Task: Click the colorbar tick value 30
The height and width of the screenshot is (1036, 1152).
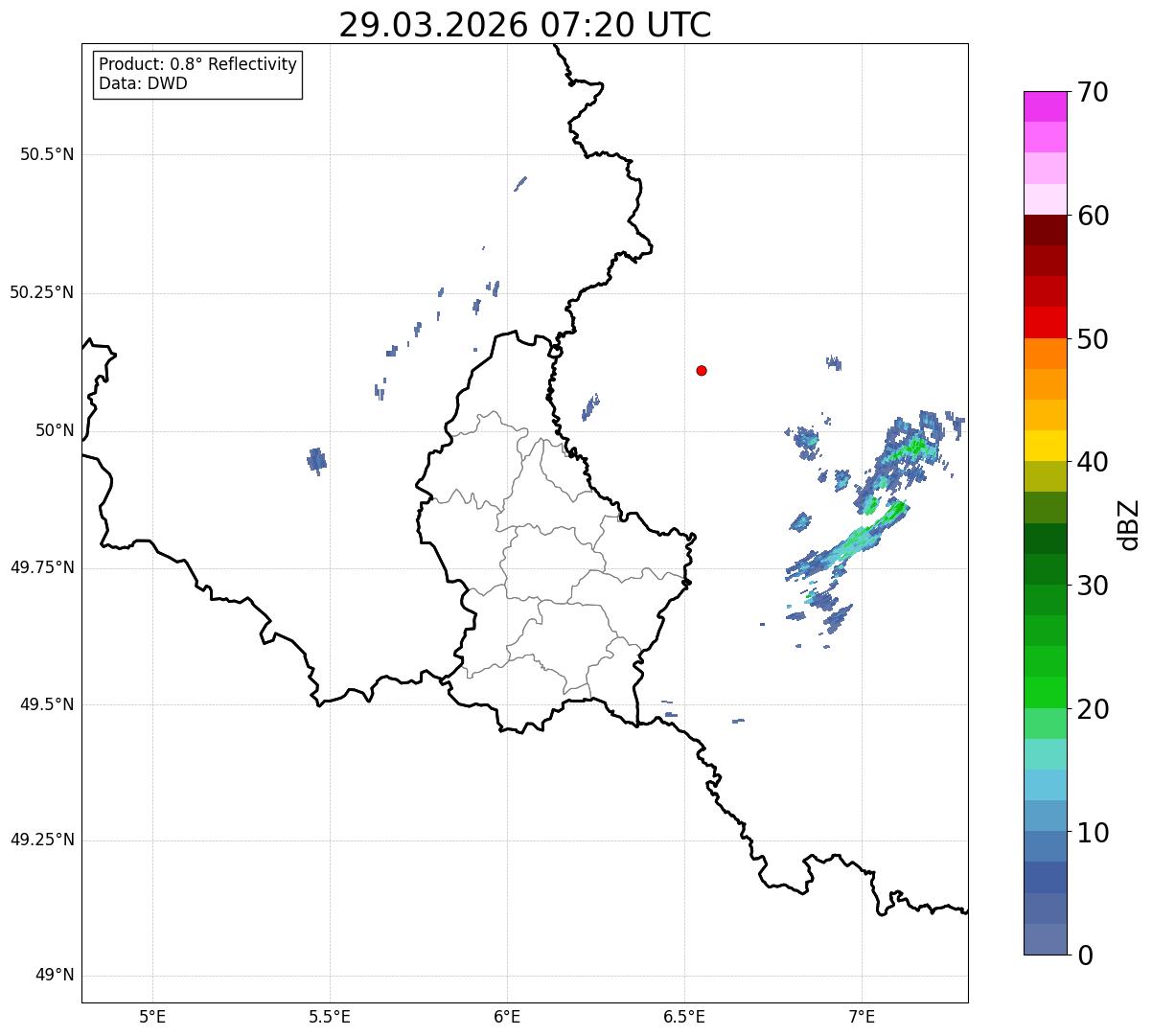Action: pyautogui.click(x=1093, y=586)
